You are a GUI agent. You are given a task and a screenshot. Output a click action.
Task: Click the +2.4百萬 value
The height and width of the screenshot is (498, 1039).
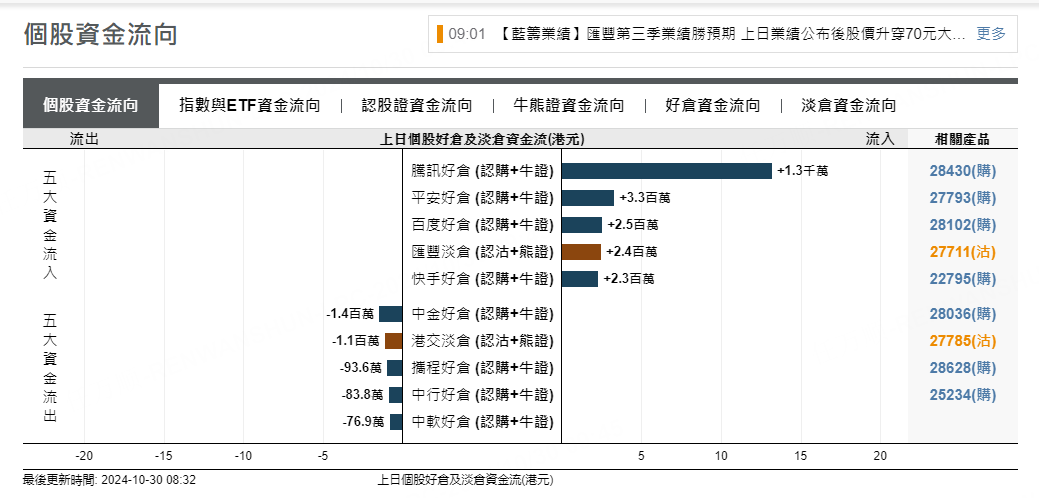(631, 252)
